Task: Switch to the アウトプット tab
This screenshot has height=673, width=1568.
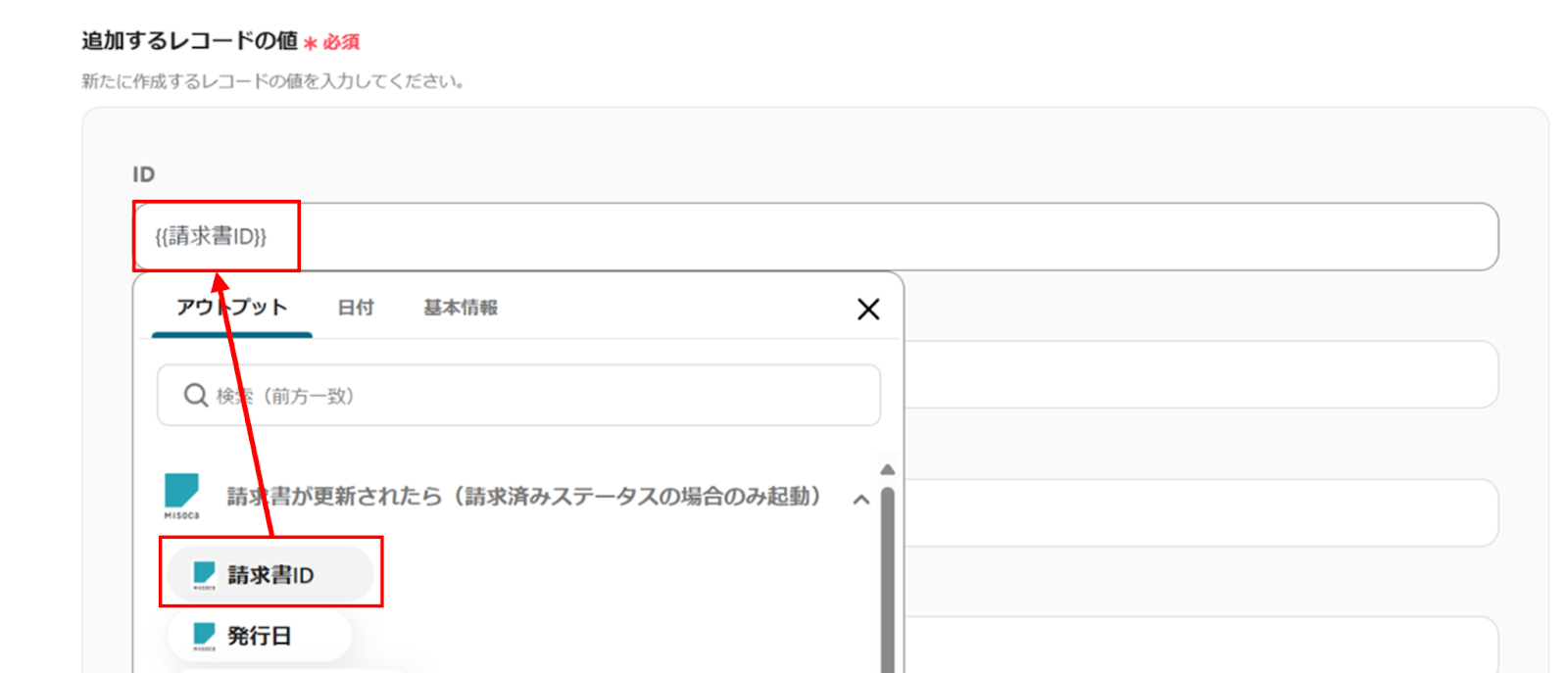Action: (231, 308)
